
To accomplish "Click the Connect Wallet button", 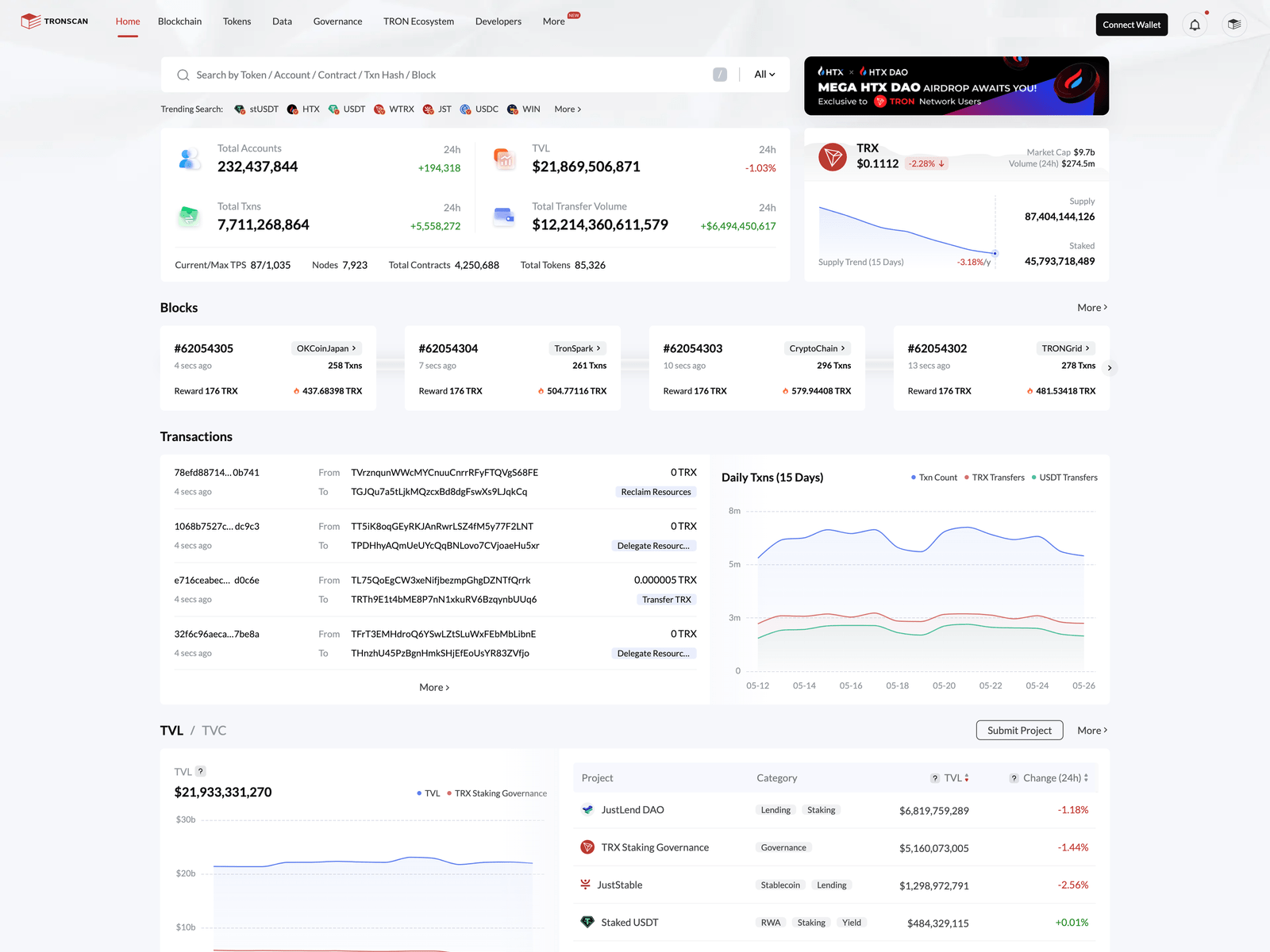I will (x=1131, y=25).
